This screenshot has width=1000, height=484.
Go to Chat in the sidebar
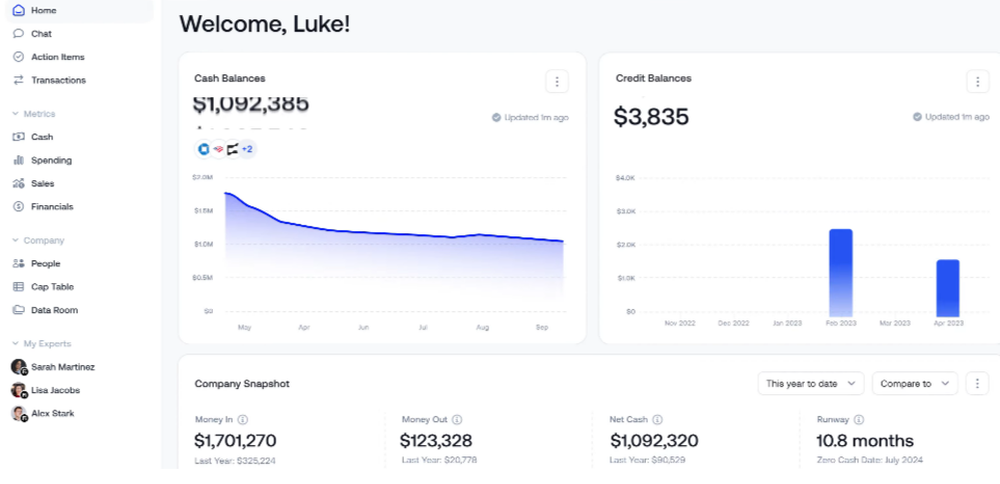(41, 33)
